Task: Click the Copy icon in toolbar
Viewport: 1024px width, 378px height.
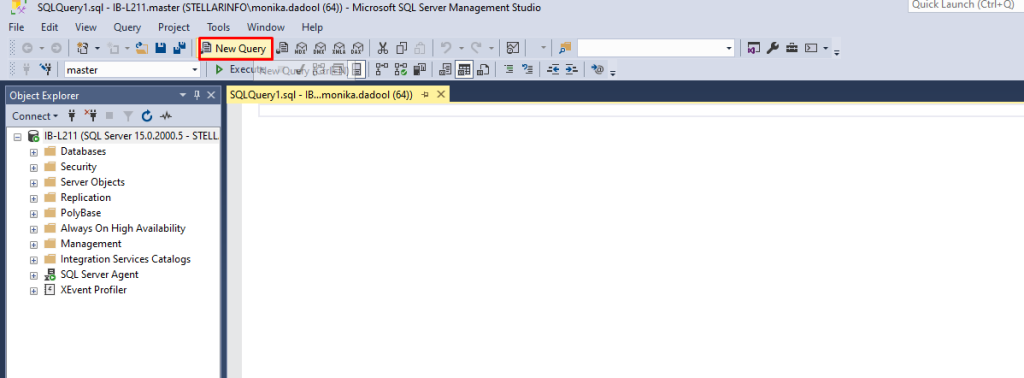Action: click(x=402, y=48)
